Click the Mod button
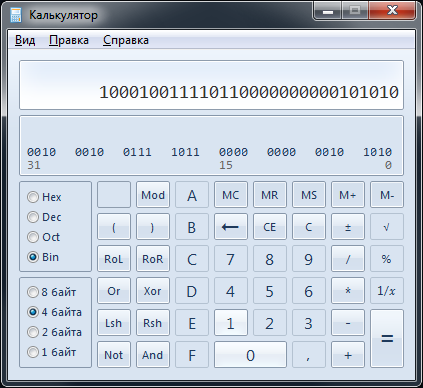 point(153,195)
